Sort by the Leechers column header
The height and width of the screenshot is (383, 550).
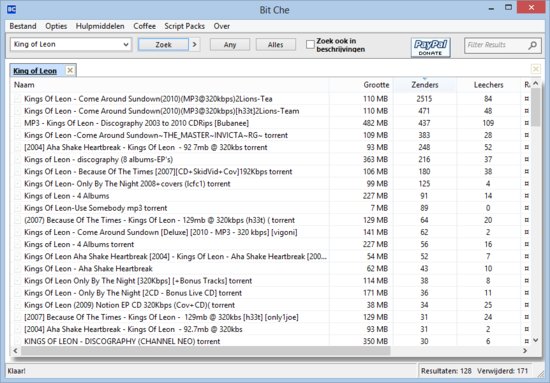[x=489, y=85]
